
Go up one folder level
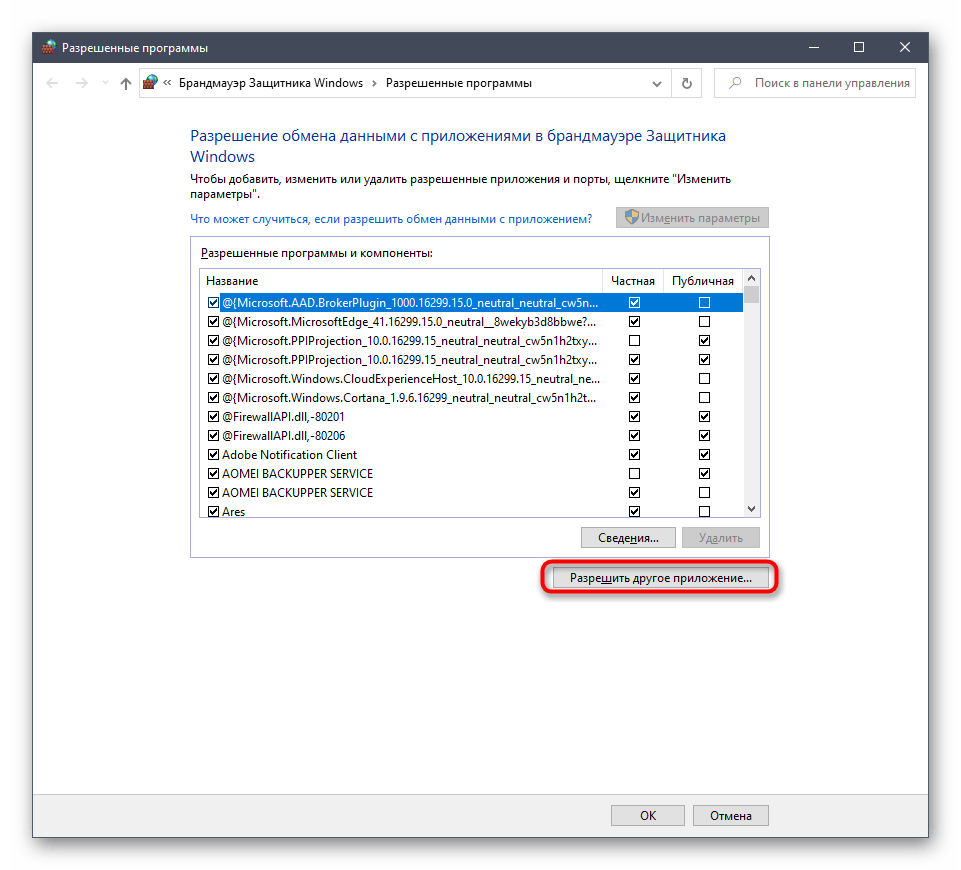click(x=125, y=84)
